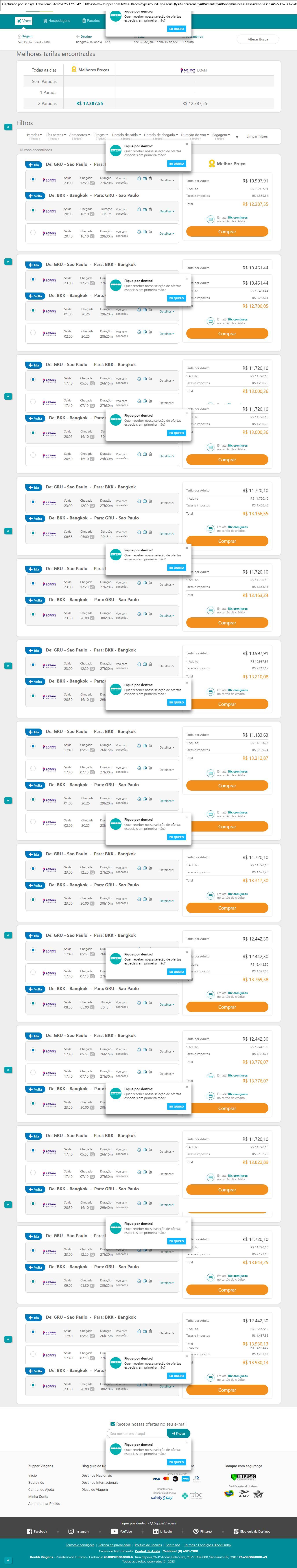
Task: Select 02:00 return flight in R$ 12.700,05 offer
Action: tap(33, 332)
